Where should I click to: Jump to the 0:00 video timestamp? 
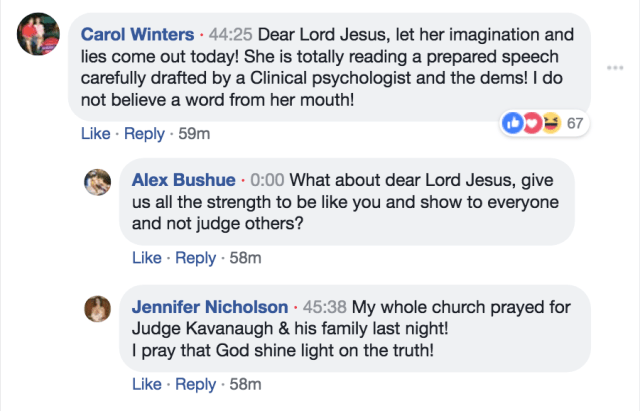(267, 180)
